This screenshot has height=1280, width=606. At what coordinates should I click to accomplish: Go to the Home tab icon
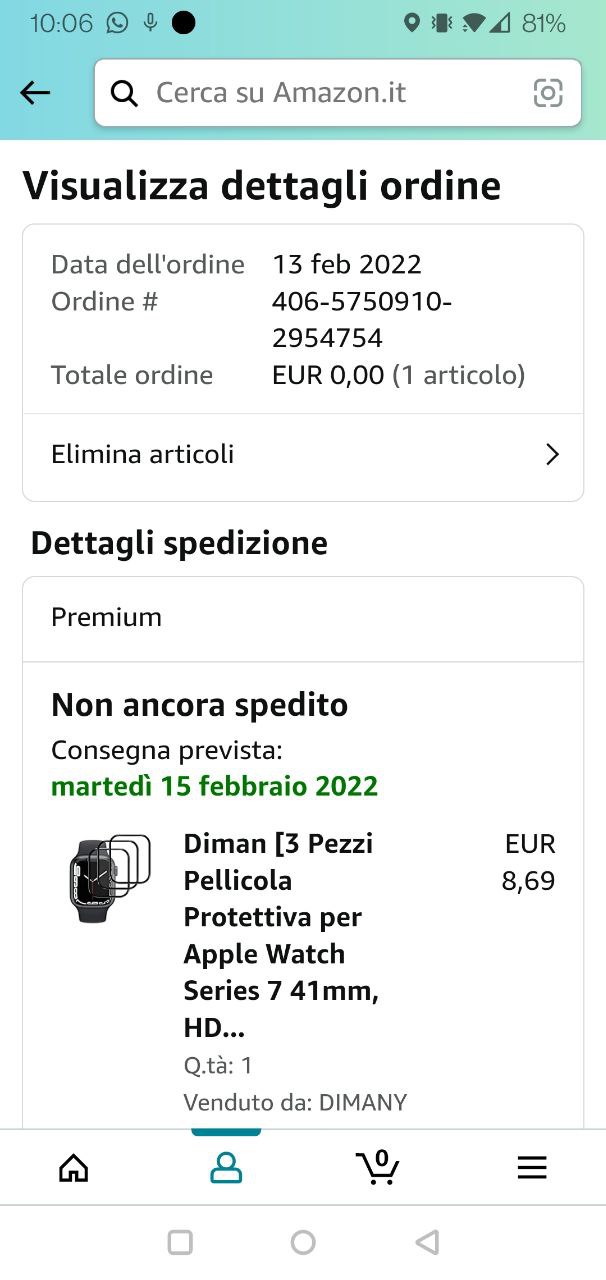pos(74,1167)
